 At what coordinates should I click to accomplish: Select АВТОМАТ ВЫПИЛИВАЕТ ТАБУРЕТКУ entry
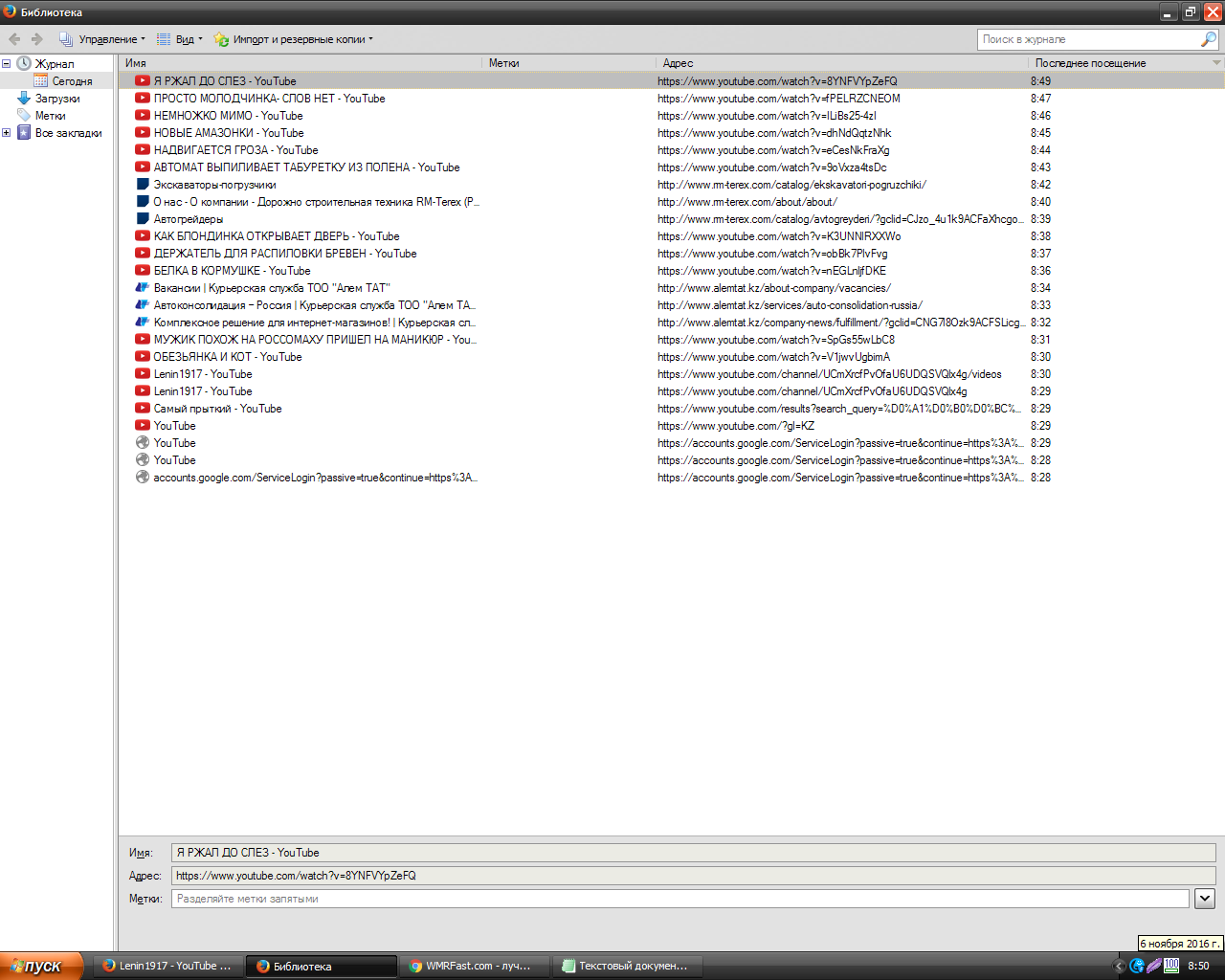click(672, 167)
